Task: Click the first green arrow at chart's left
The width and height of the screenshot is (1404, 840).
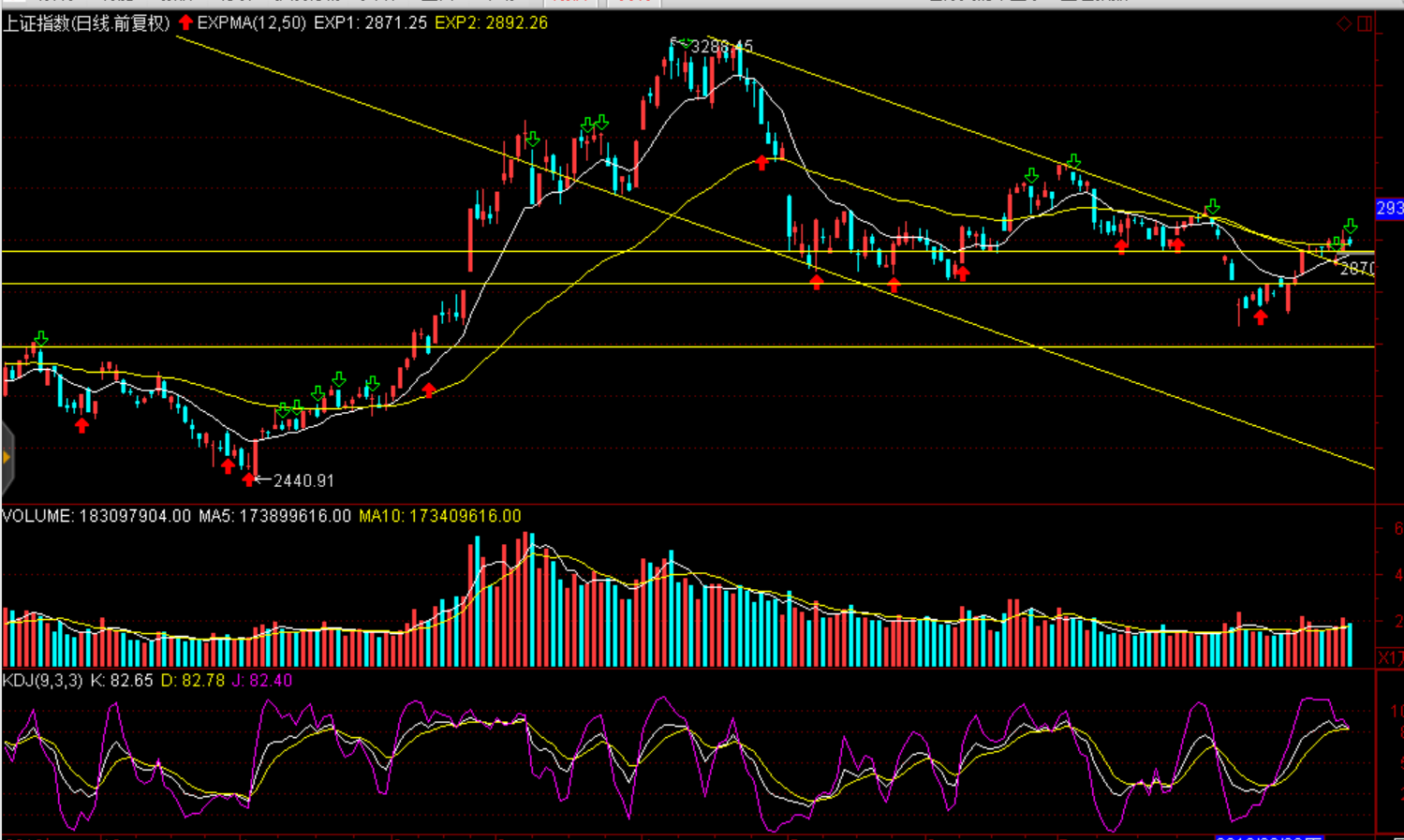Action: [40, 338]
